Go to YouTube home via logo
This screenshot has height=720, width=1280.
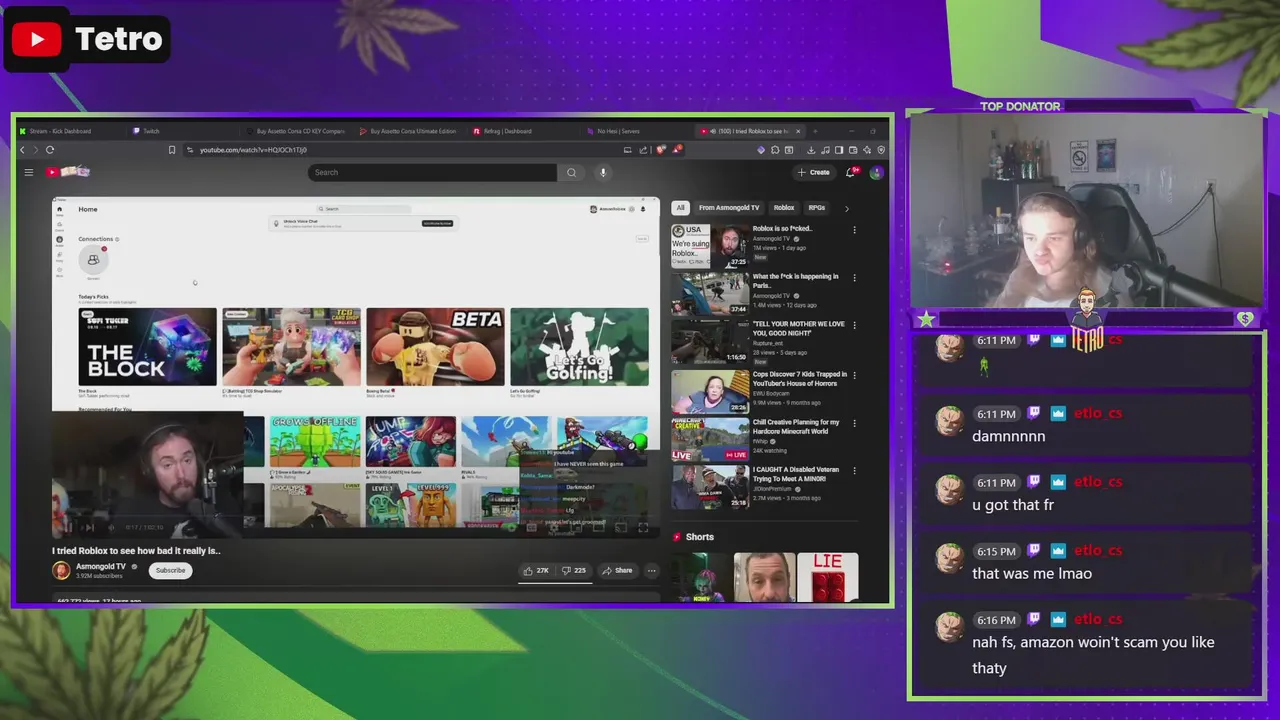67,172
